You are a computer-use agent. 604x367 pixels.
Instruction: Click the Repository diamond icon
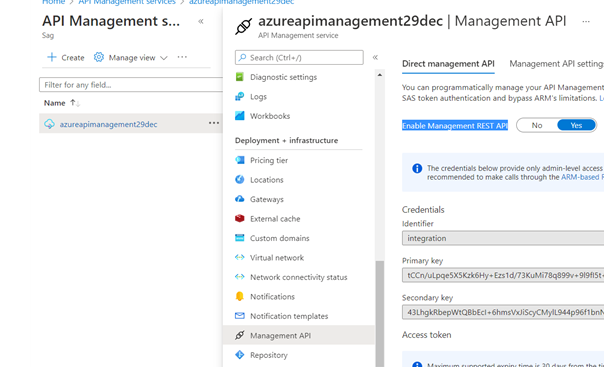[x=240, y=355]
